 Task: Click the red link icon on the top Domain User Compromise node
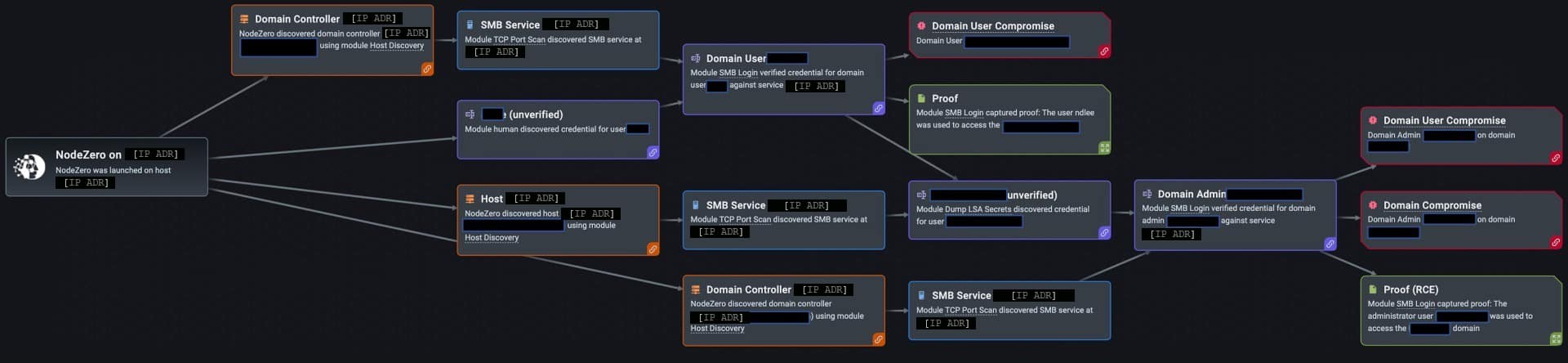1104,52
